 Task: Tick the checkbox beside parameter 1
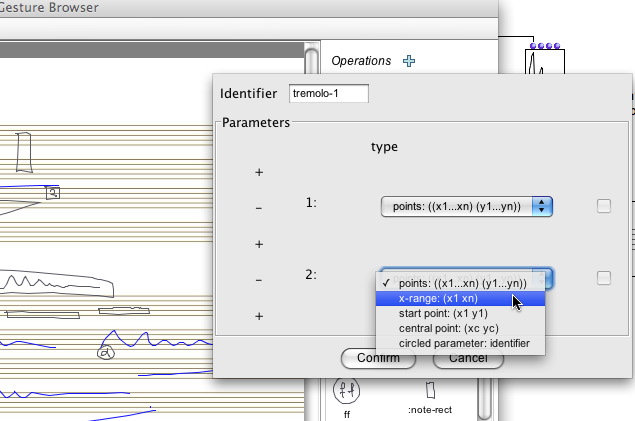click(x=604, y=206)
